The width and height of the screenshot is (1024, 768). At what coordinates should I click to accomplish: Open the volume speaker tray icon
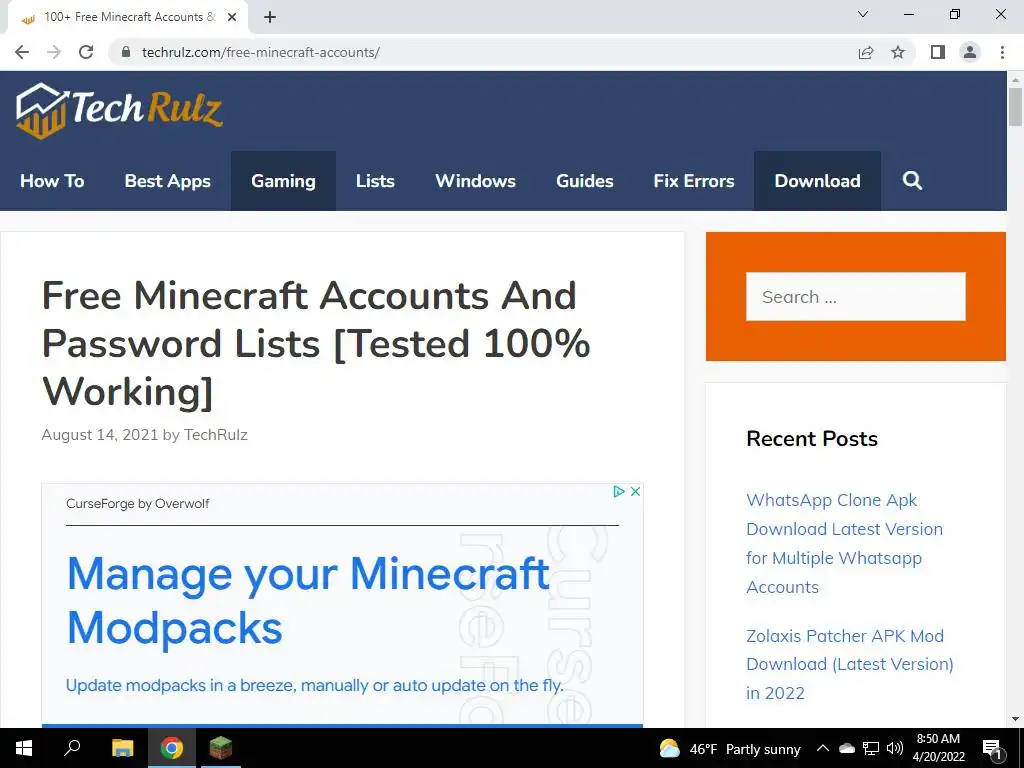(895, 748)
